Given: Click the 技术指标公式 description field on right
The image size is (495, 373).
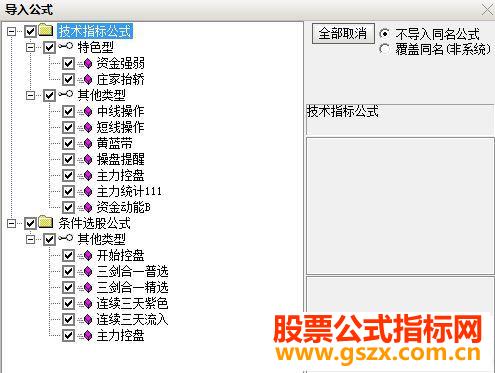Looking at the screenshot, I should pyautogui.click(x=400, y=119).
